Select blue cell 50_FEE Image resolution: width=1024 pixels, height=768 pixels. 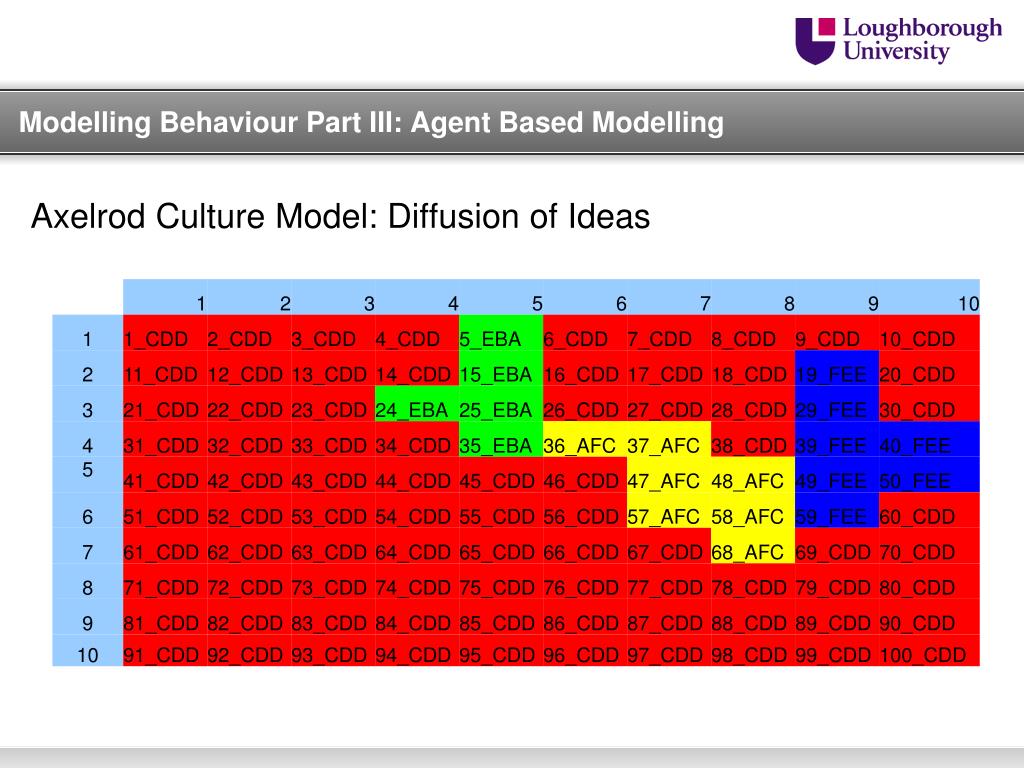[x=929, y=474]
